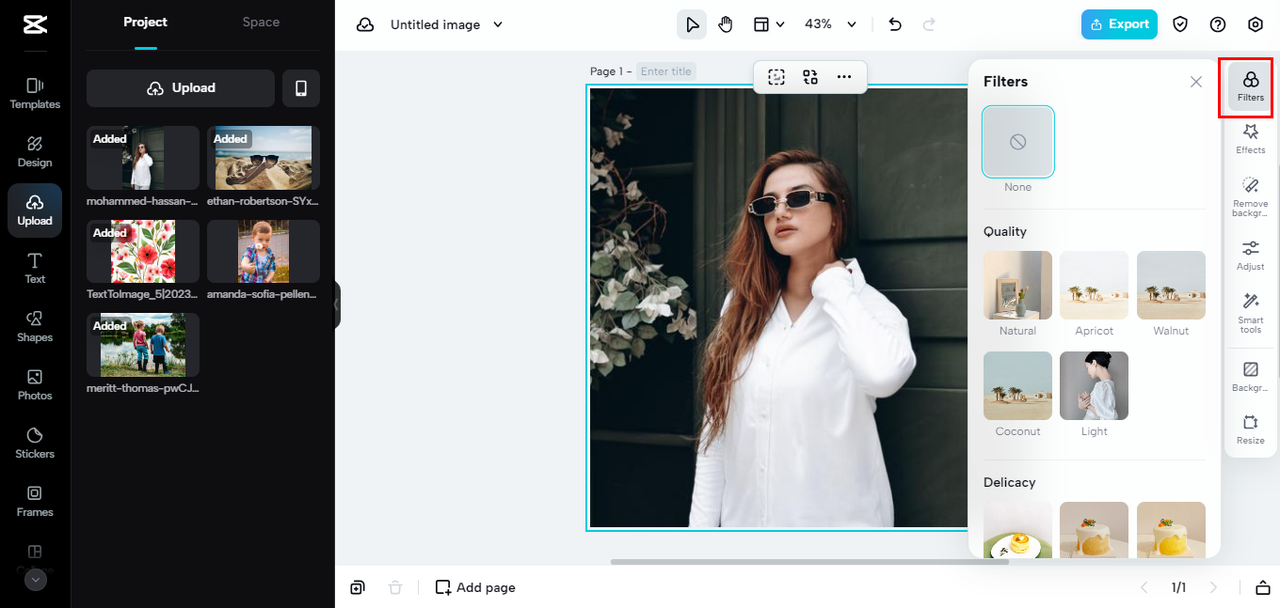
Task: Open the Untitled image title dropdown
Action: (446, 24)
